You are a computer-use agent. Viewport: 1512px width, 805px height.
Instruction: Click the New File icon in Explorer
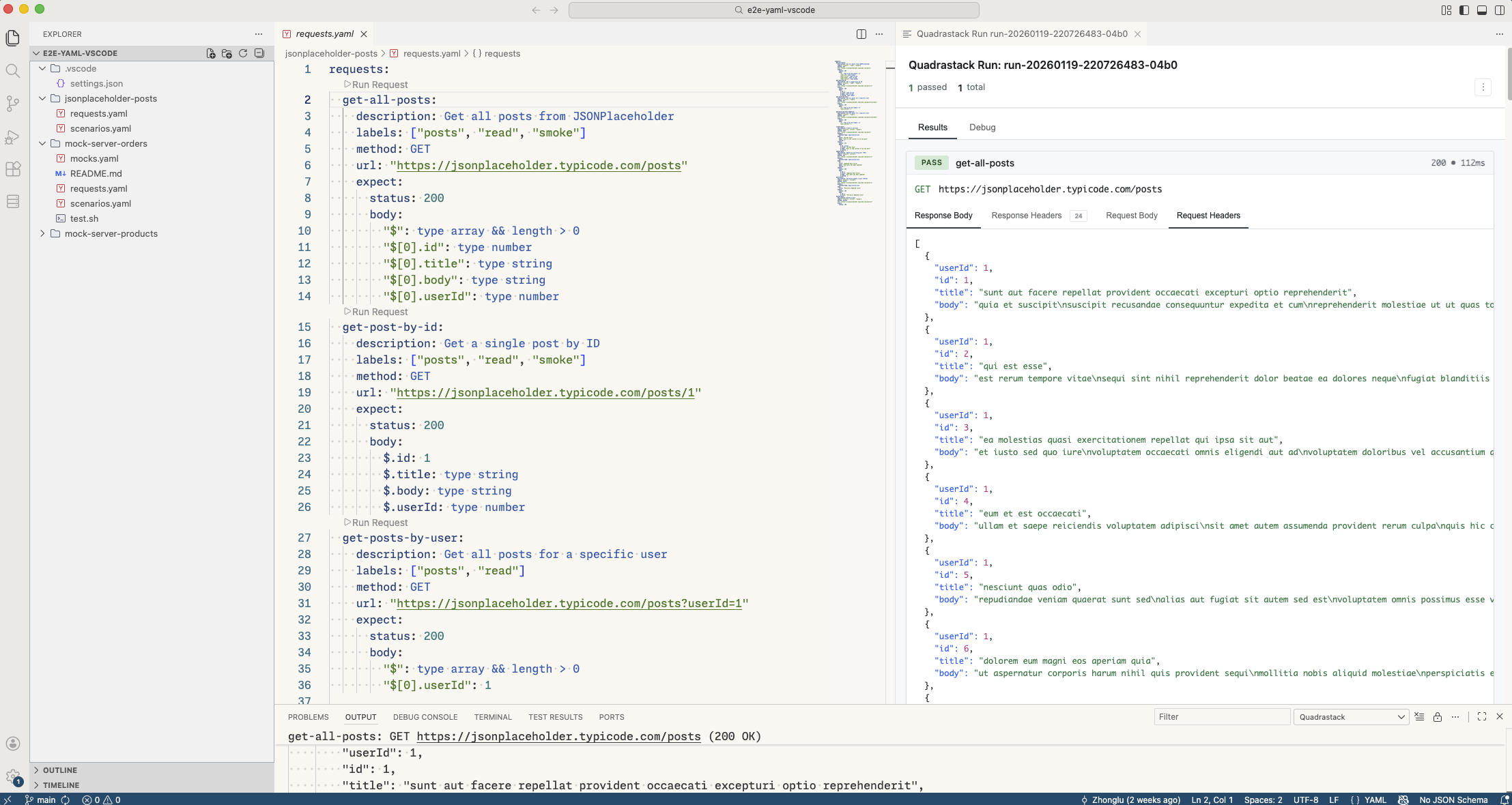coord(211,53)
